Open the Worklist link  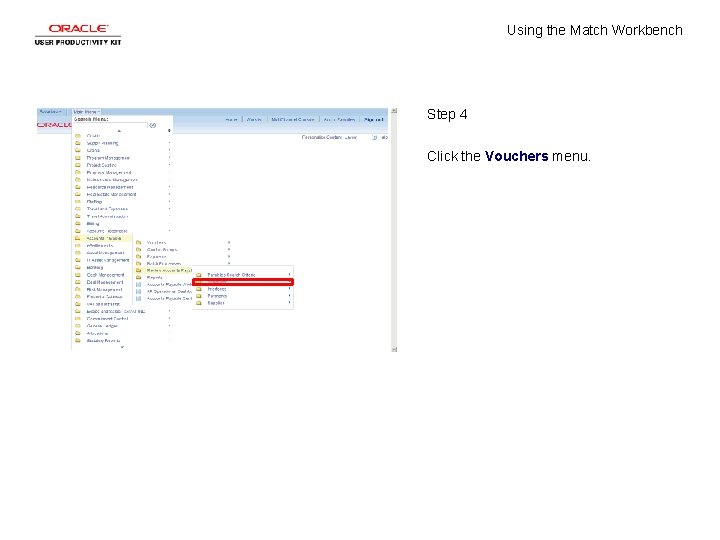click(254, 119)
